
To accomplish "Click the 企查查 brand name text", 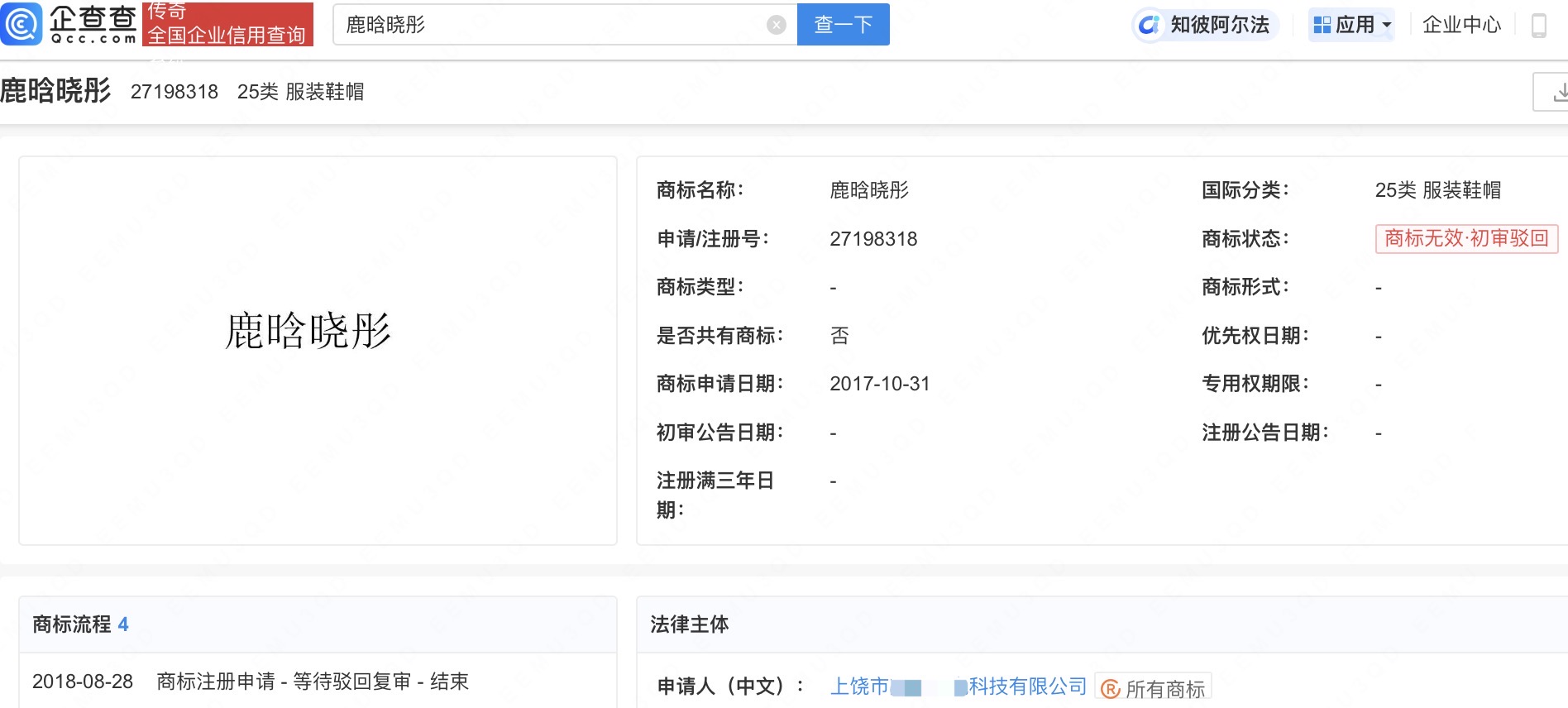I will [93, 18].
